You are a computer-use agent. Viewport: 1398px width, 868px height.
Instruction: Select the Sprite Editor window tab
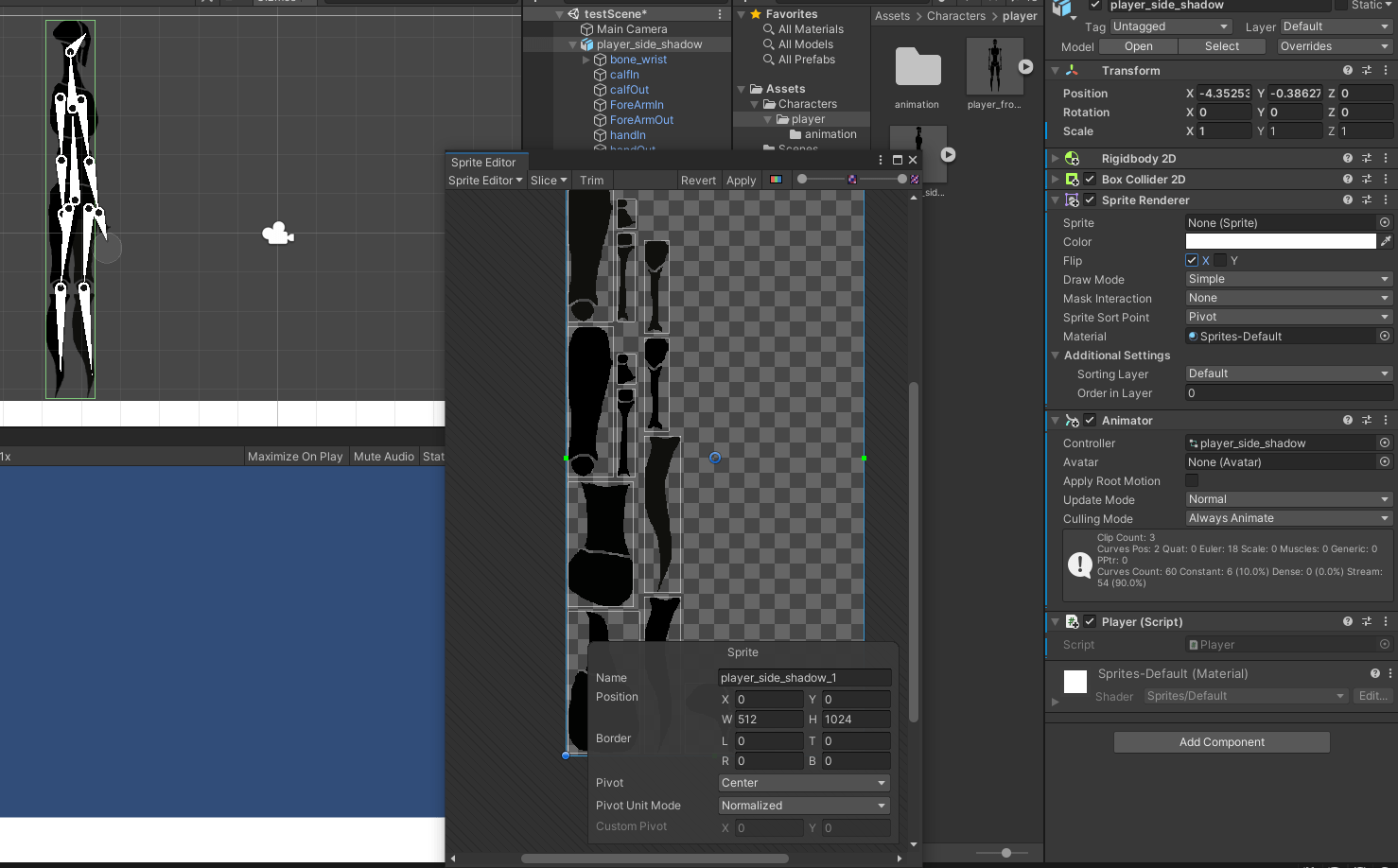point(483,163)
